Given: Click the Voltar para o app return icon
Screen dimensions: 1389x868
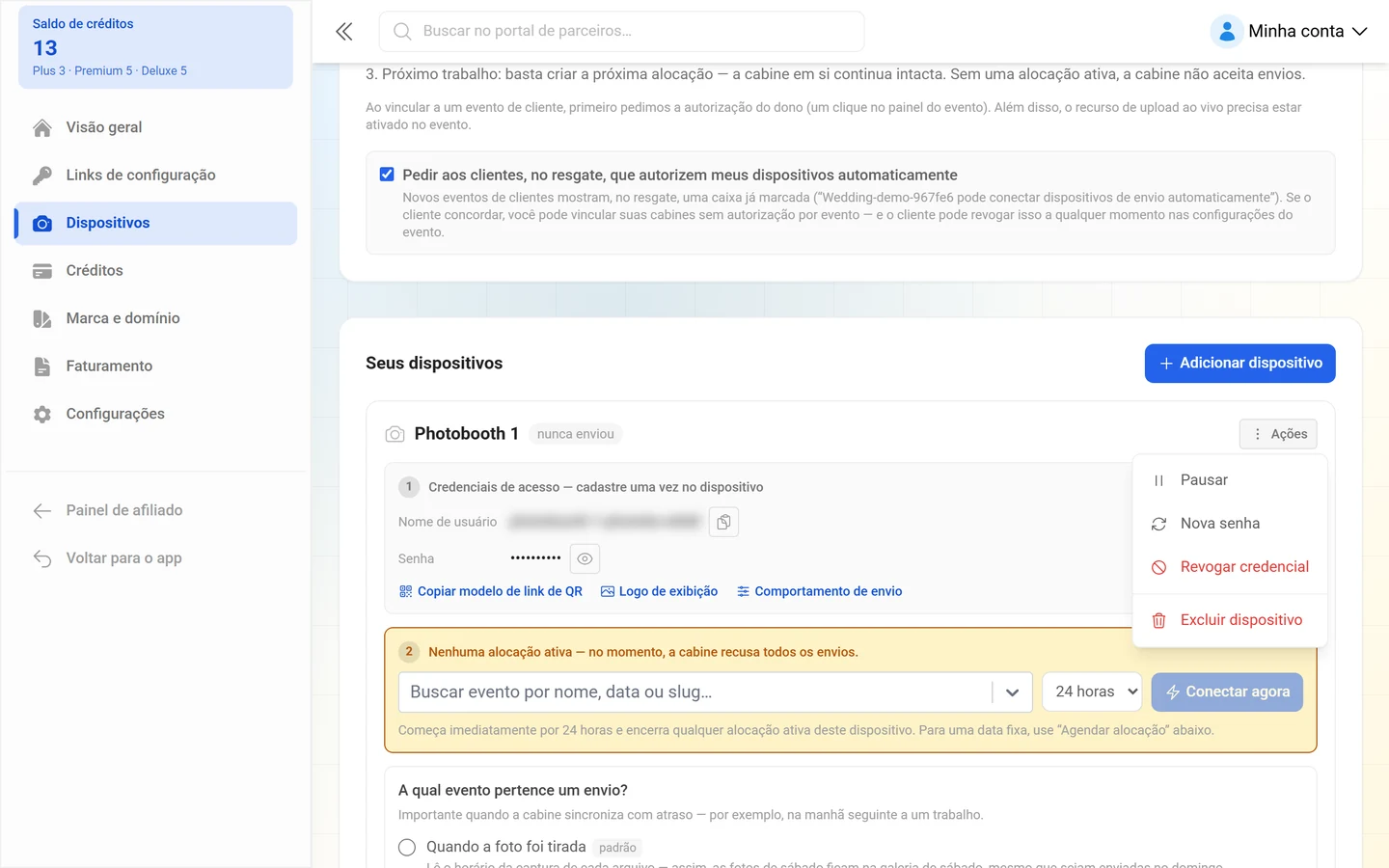Looking at the screenshot, I should tap(42, 558).
